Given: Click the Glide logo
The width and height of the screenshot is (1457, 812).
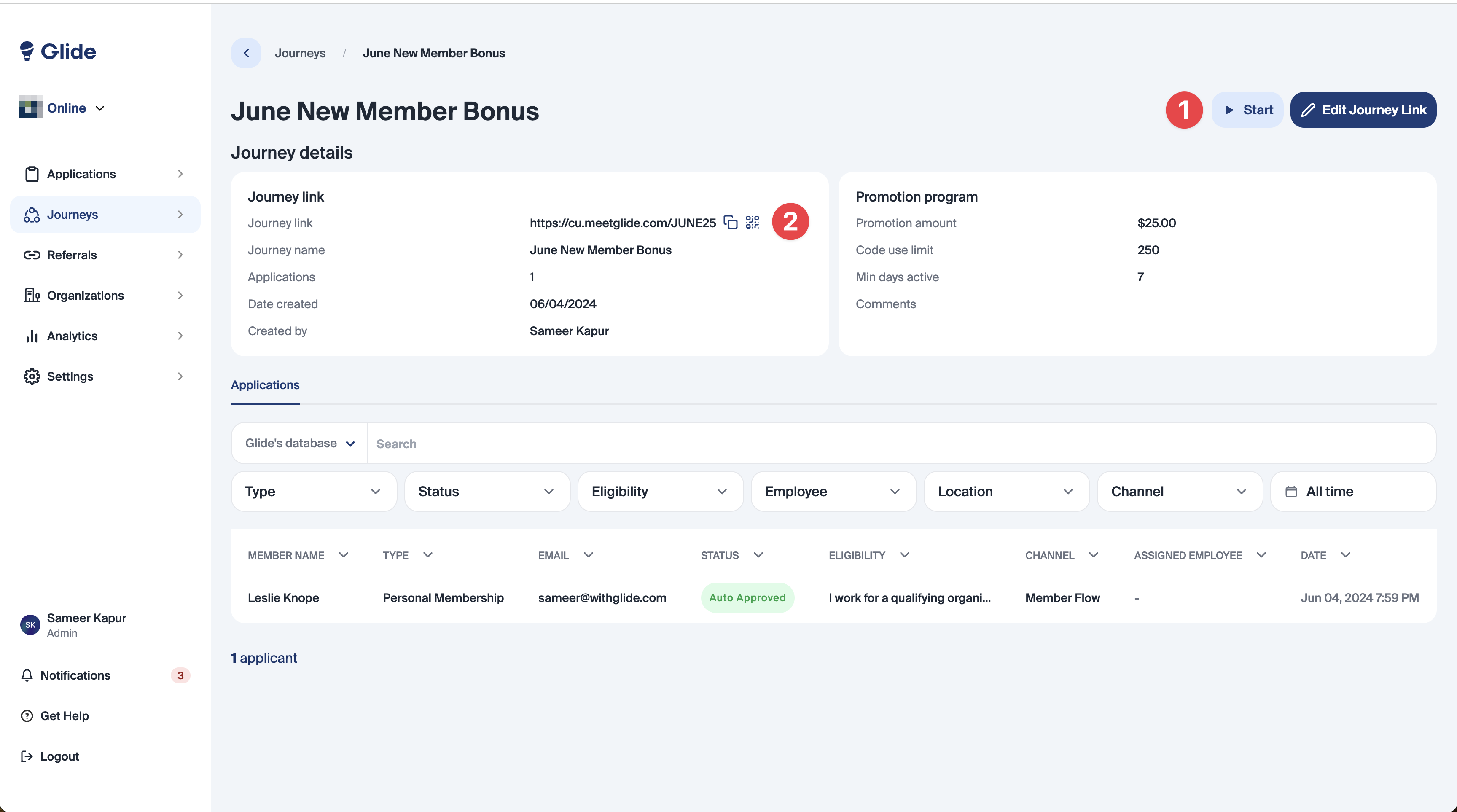Looking at the screenshot, I should click(x=58, y=51).
